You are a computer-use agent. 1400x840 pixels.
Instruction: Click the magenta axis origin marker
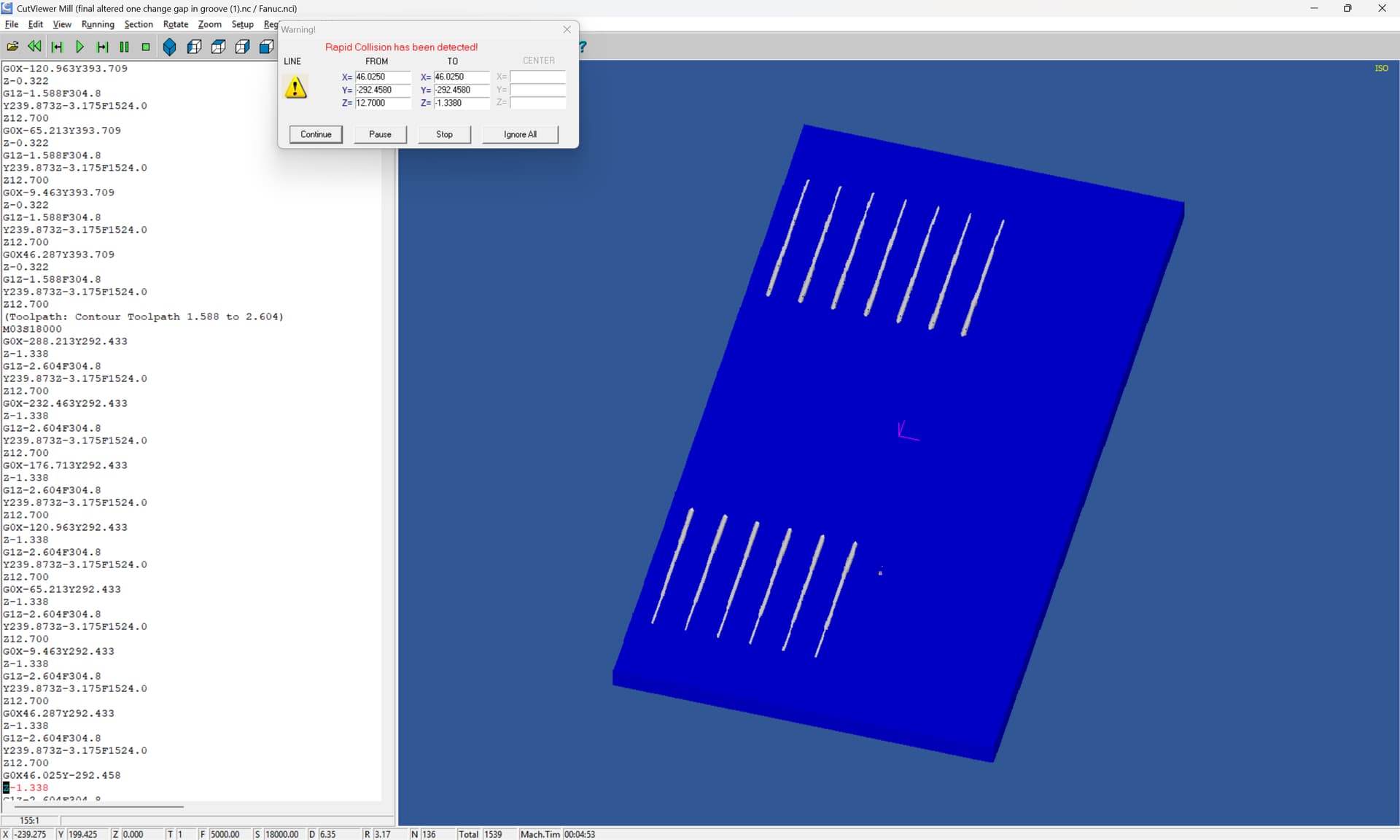coord(907,431)
